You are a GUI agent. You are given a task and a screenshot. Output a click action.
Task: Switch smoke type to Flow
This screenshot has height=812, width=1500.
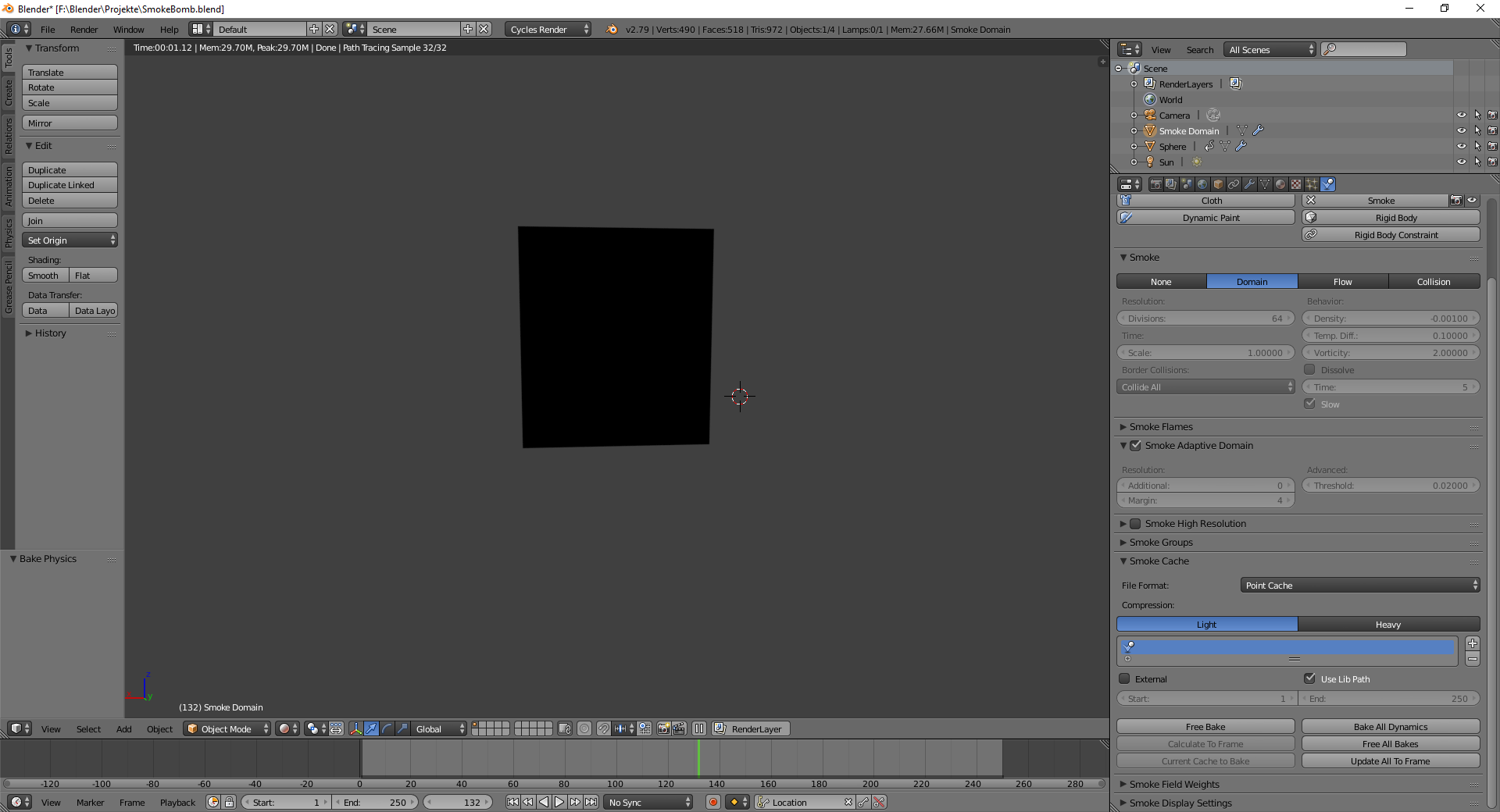point(1343,281)
